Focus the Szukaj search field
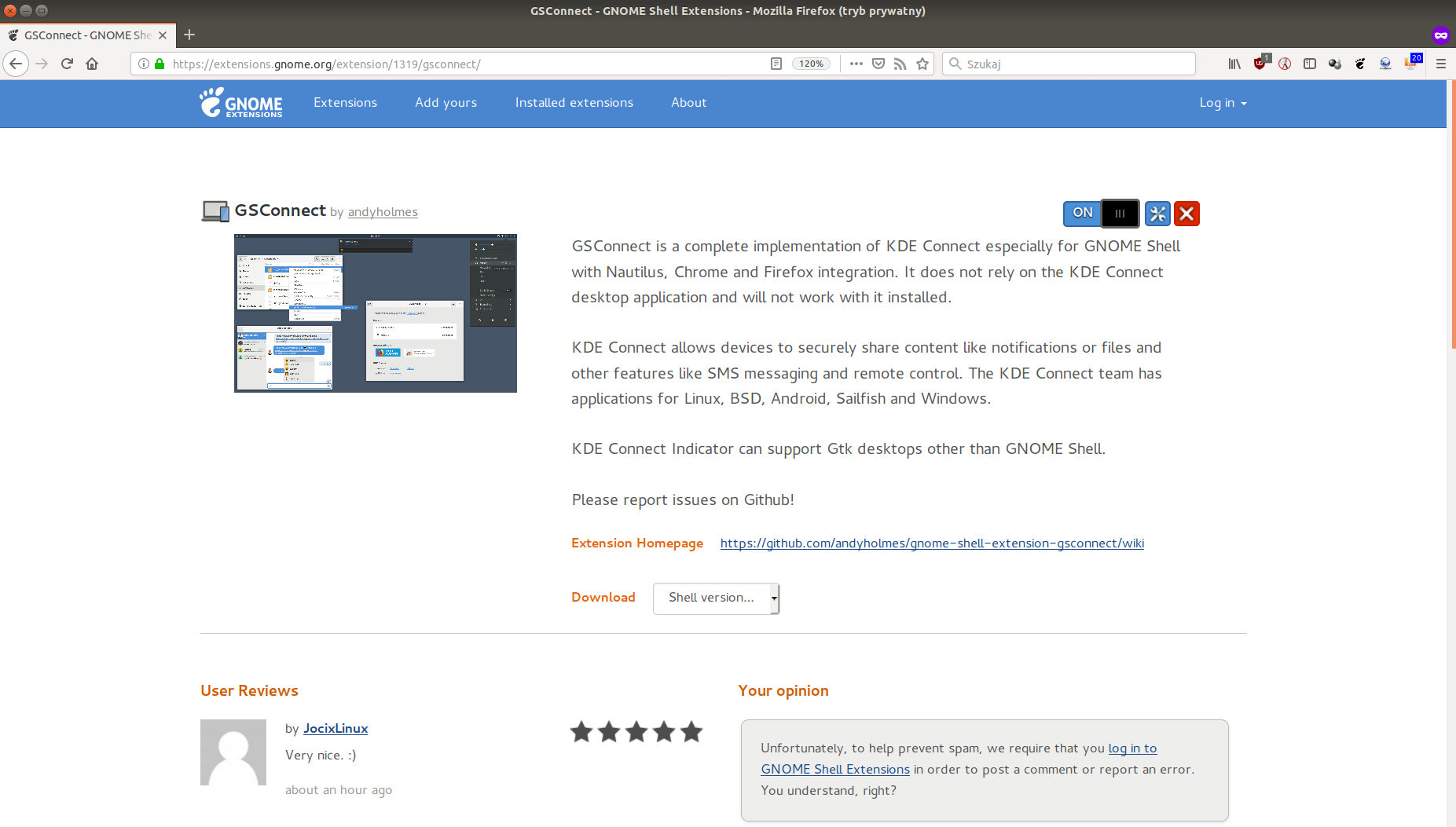This screenshot has width=1456, height=827. pos(1069,64)
